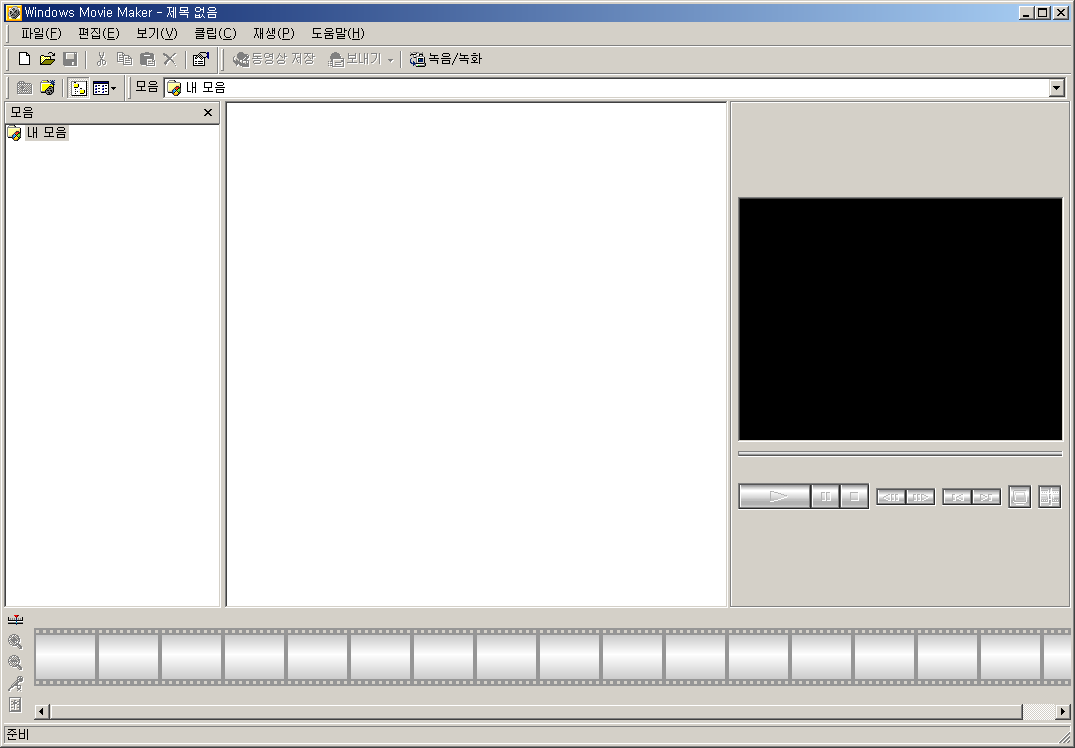Toggle the collections pane toolbar icon
This screenshot has height=748, width=1075.
point(79,88)
